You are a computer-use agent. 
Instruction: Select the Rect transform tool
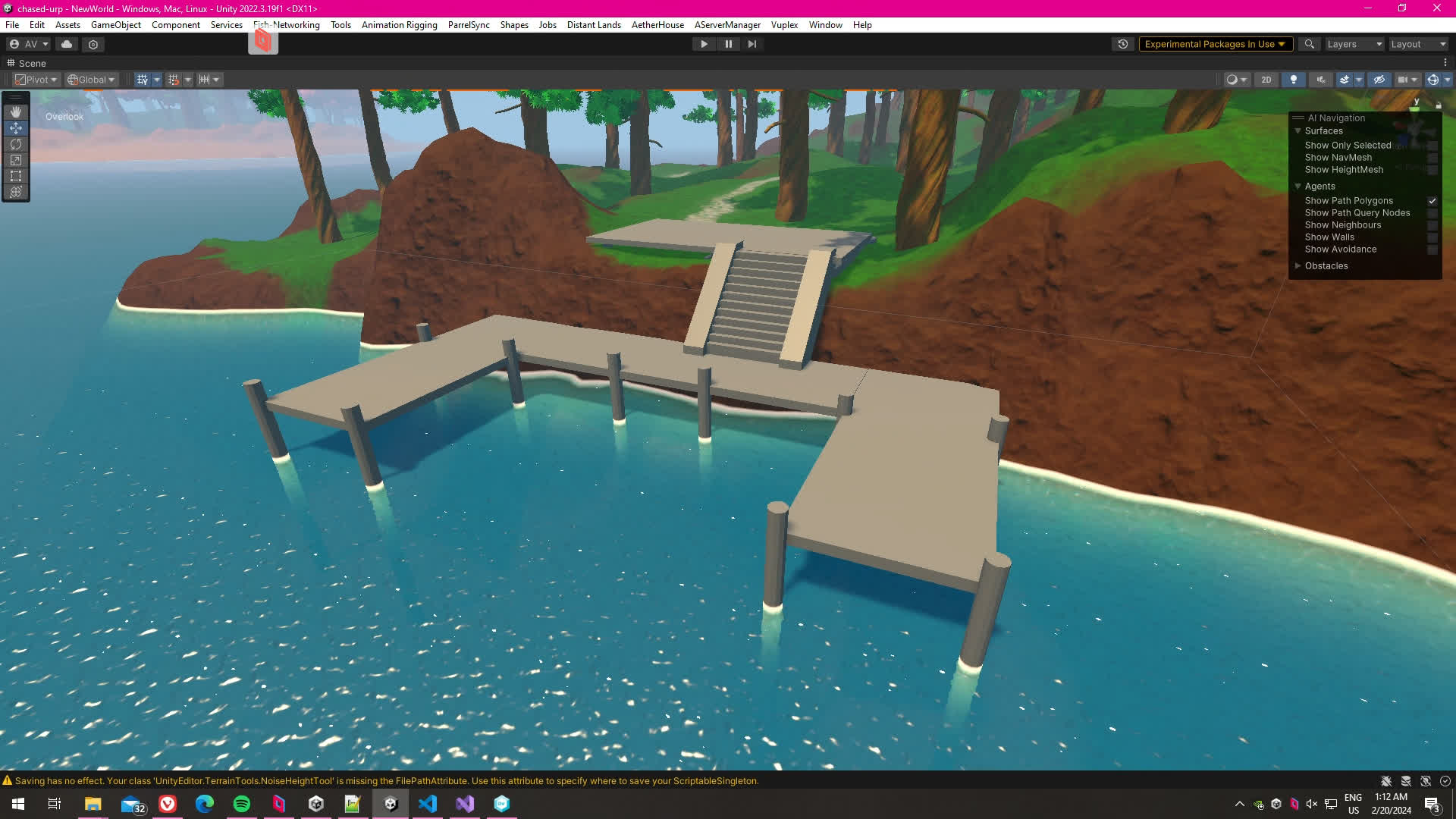[16, 176]
